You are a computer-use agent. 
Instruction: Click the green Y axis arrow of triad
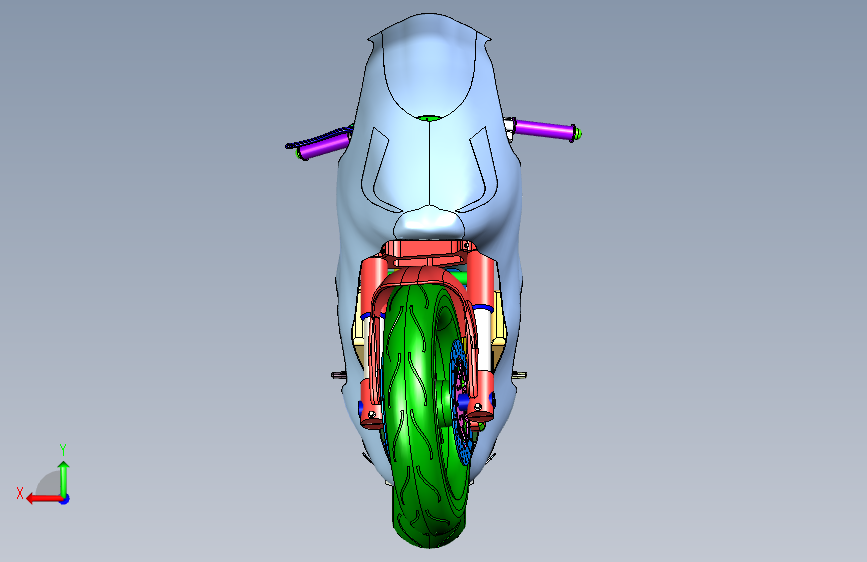(64, 478)
